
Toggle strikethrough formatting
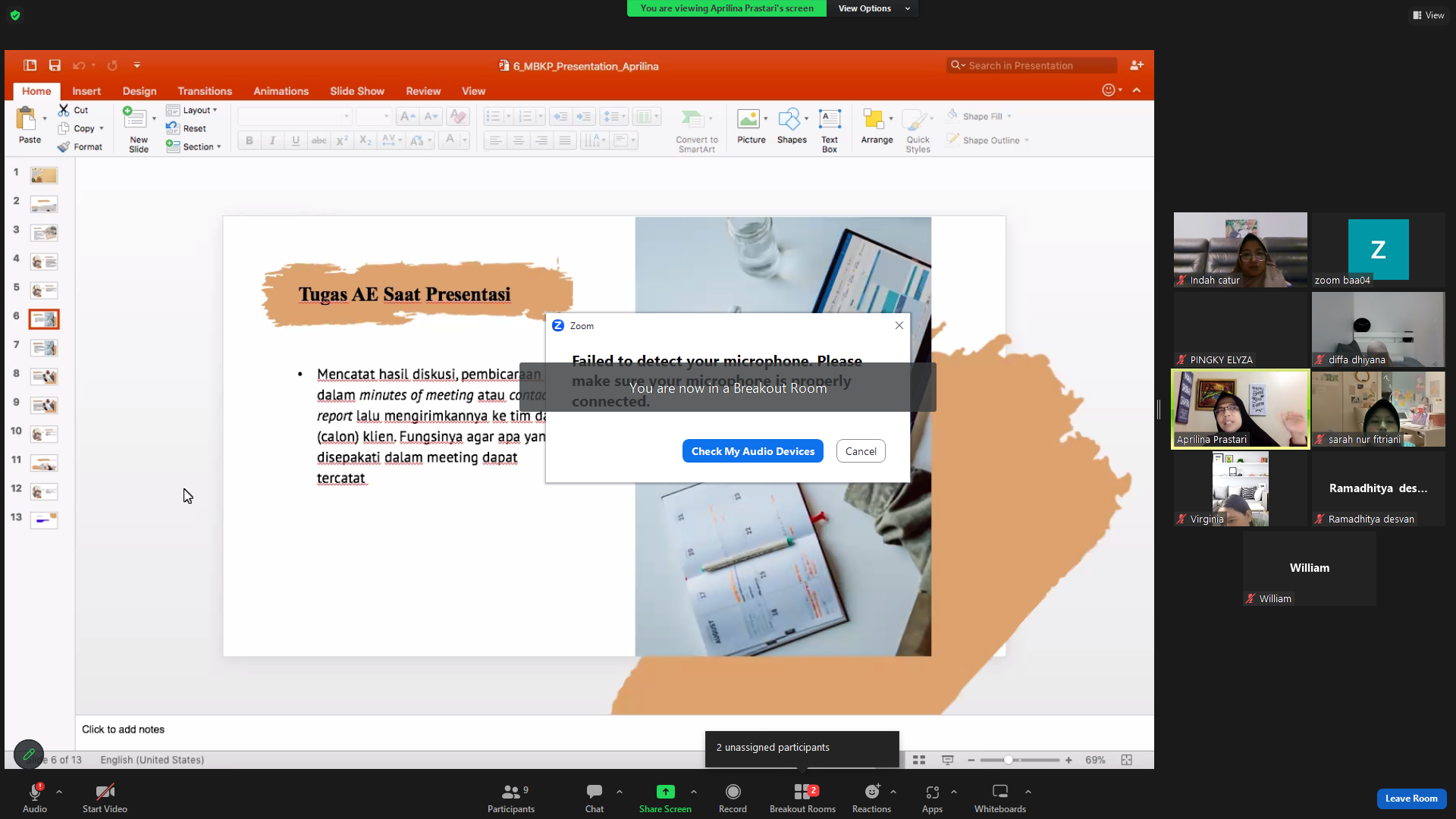[319, 140]
